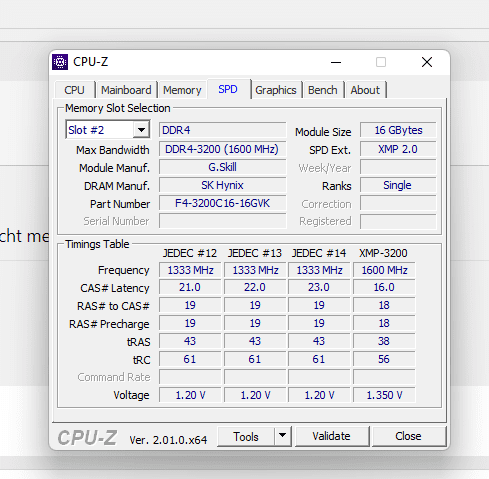Click the CAS# Latency 16.0 cell
The height and width of the screenshot is (479, 489).
384,287
